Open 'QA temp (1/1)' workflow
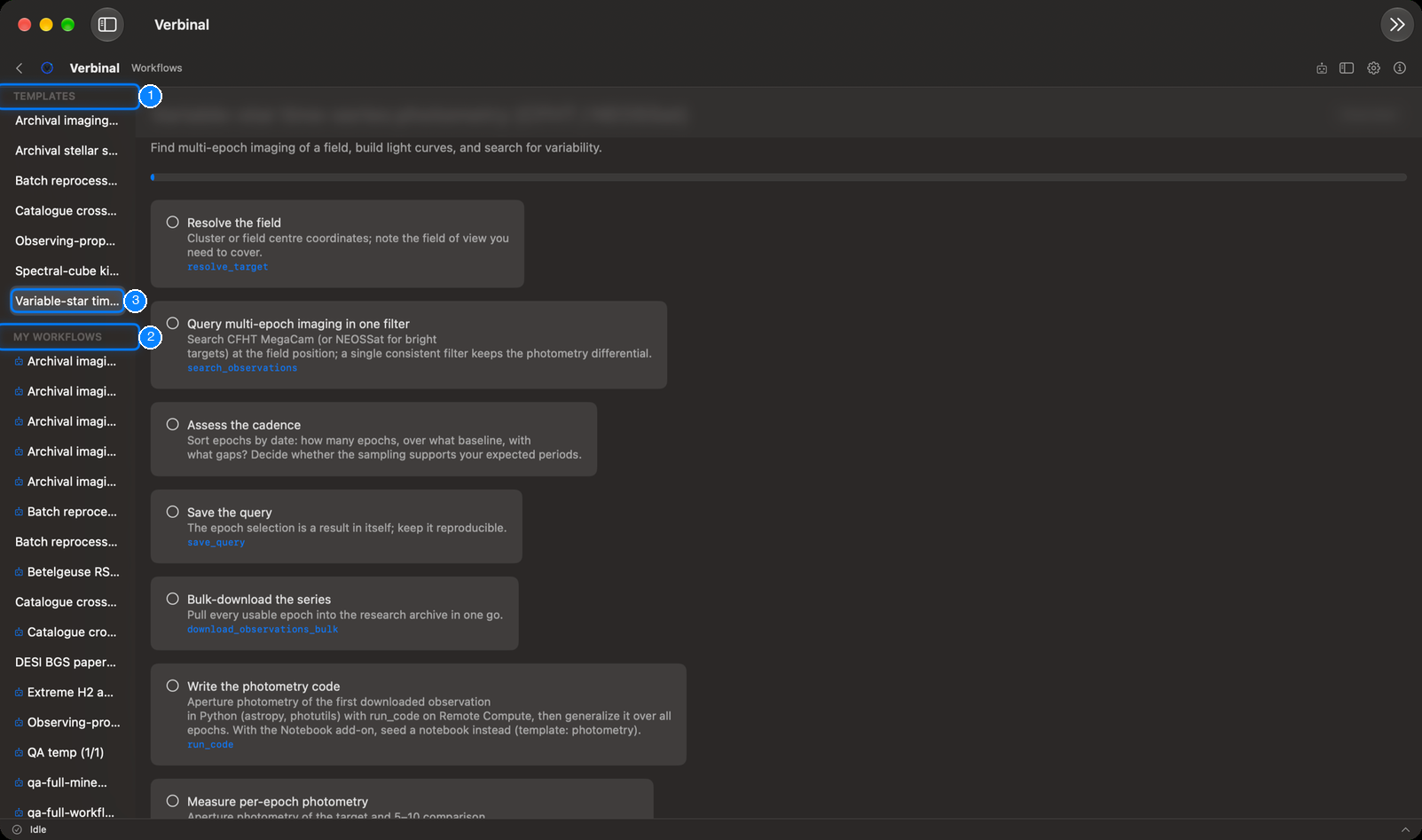This screenshot has width=1422, height=840. pos(67,753)
